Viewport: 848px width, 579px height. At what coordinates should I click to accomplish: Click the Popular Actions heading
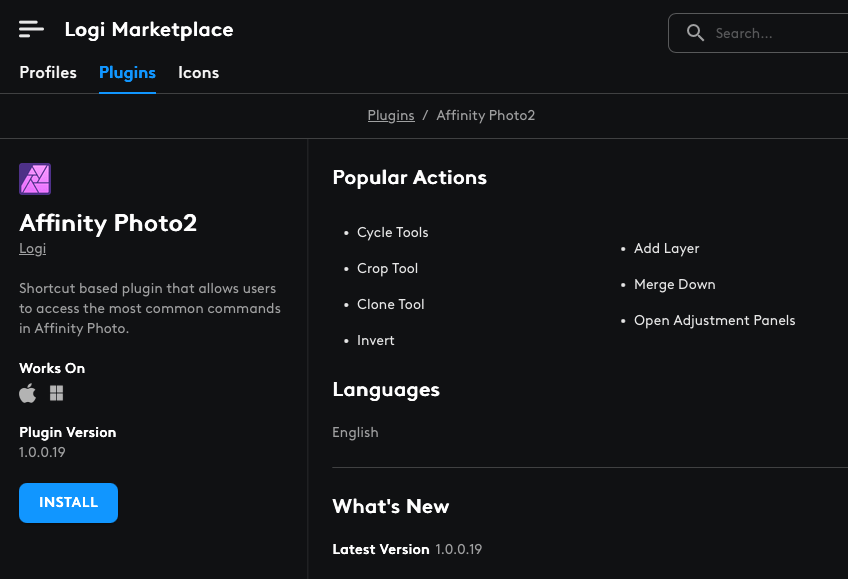click(409, 178)
